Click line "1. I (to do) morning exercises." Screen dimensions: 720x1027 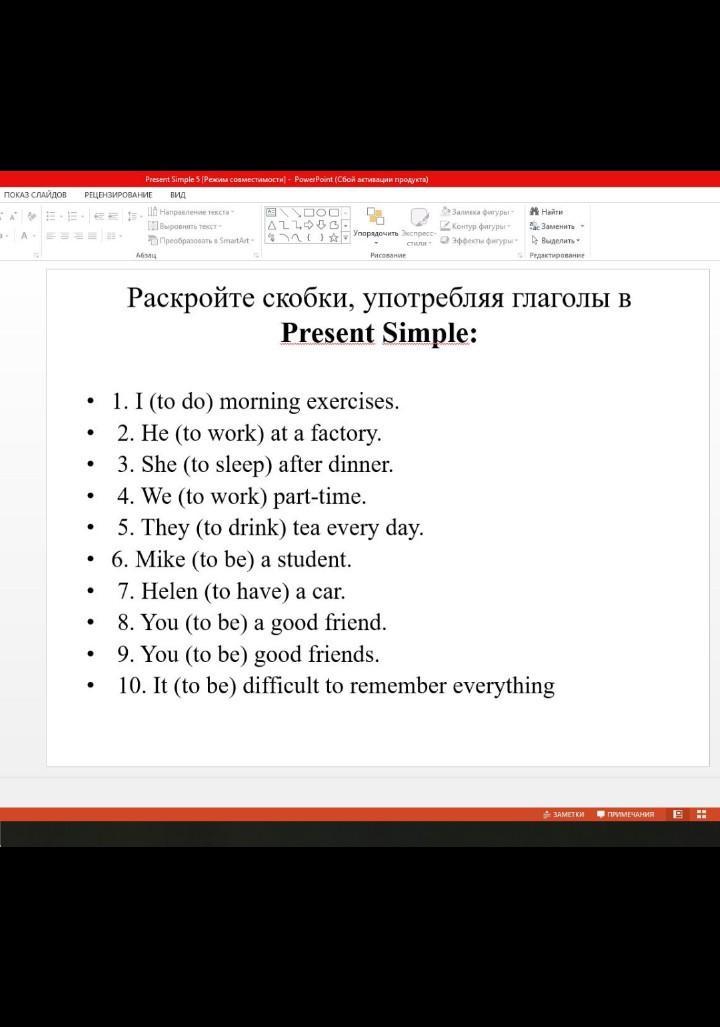click(255, 401)
